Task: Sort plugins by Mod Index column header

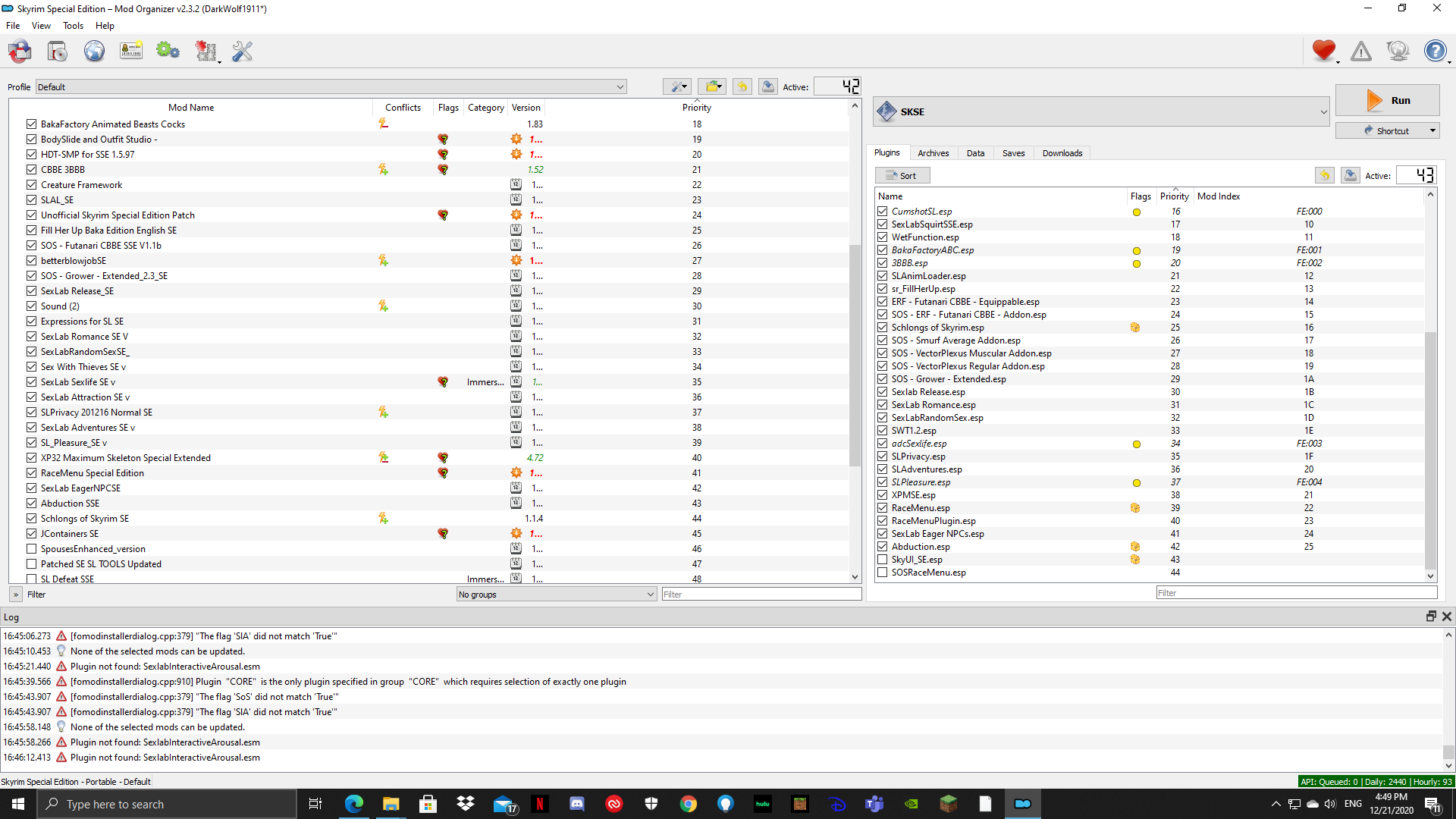Action: pos(1219,196)
